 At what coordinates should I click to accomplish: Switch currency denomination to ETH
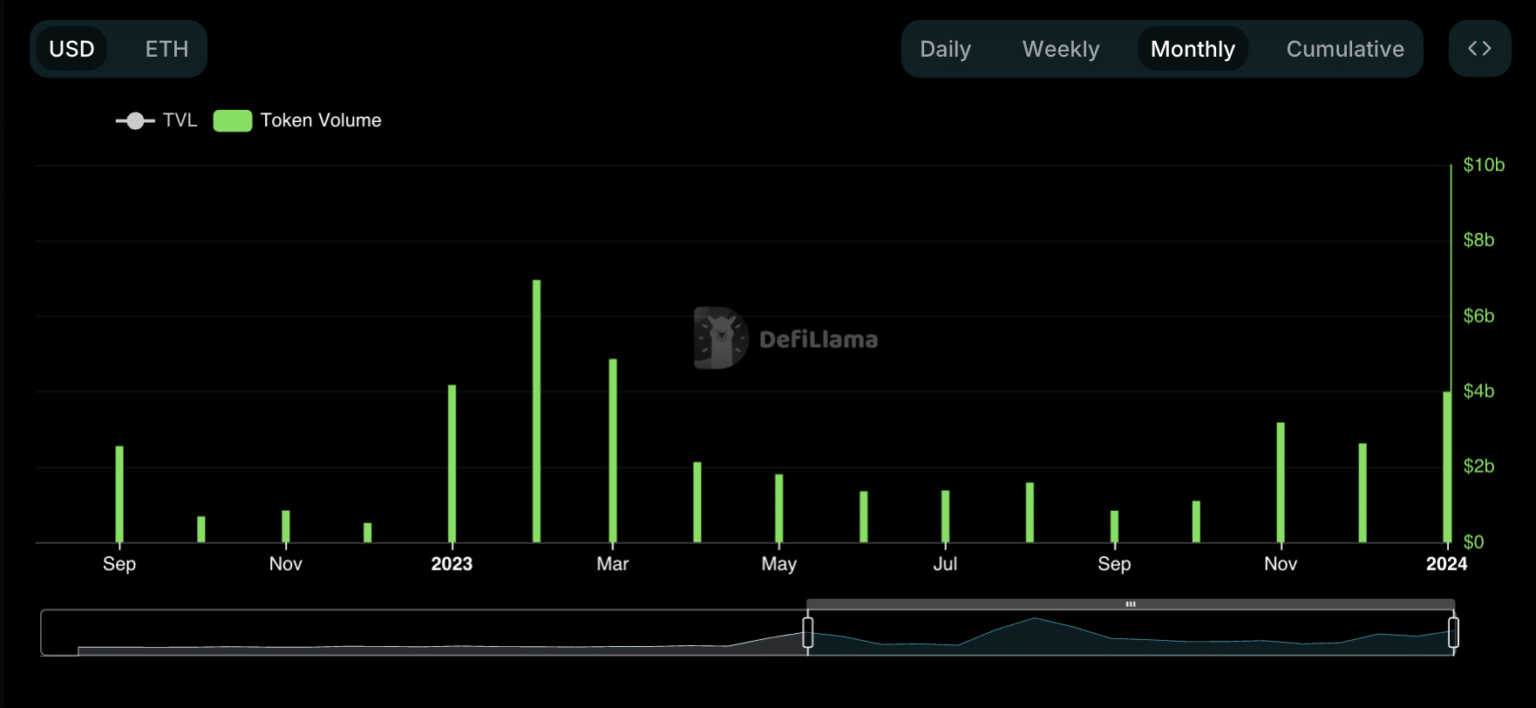[x=166, y=49]
